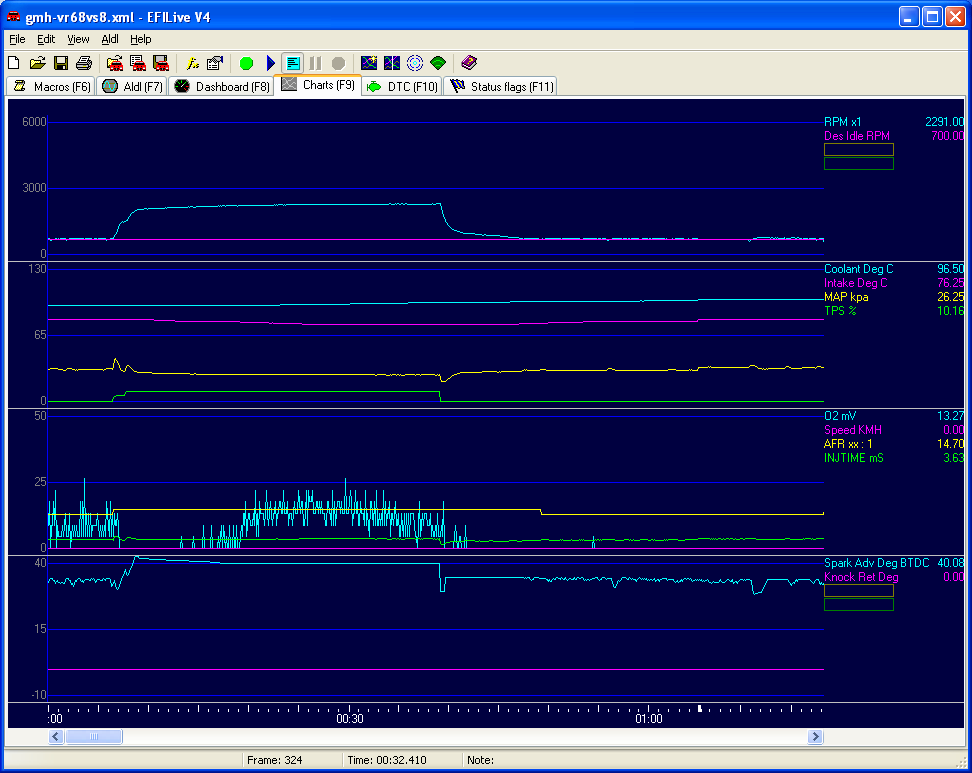This screenshot has width=972, height=773.
Task: Click the pause playback button
Action: [316, 63]
